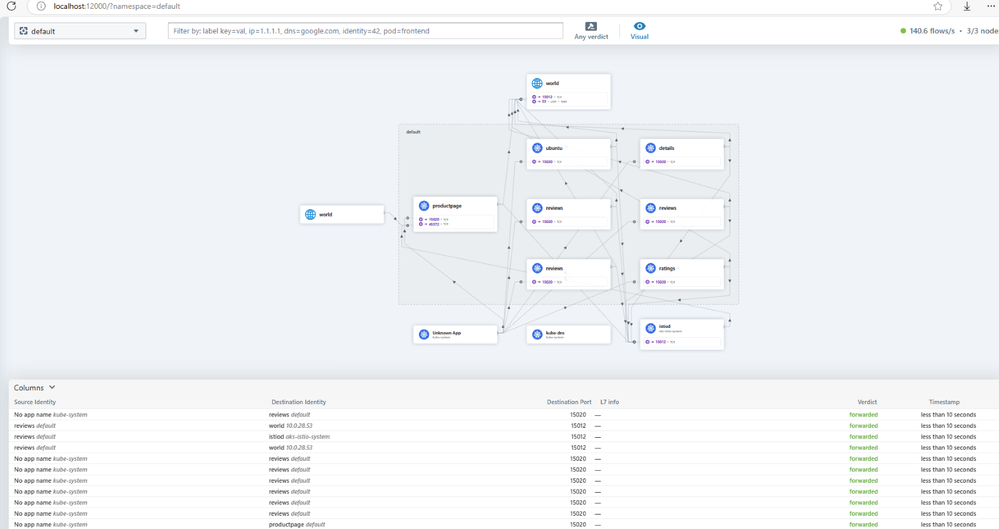This screenshot has height=529, width=999.
Task: Click the istiod Kubernetes icon
Action: [650, 328]
